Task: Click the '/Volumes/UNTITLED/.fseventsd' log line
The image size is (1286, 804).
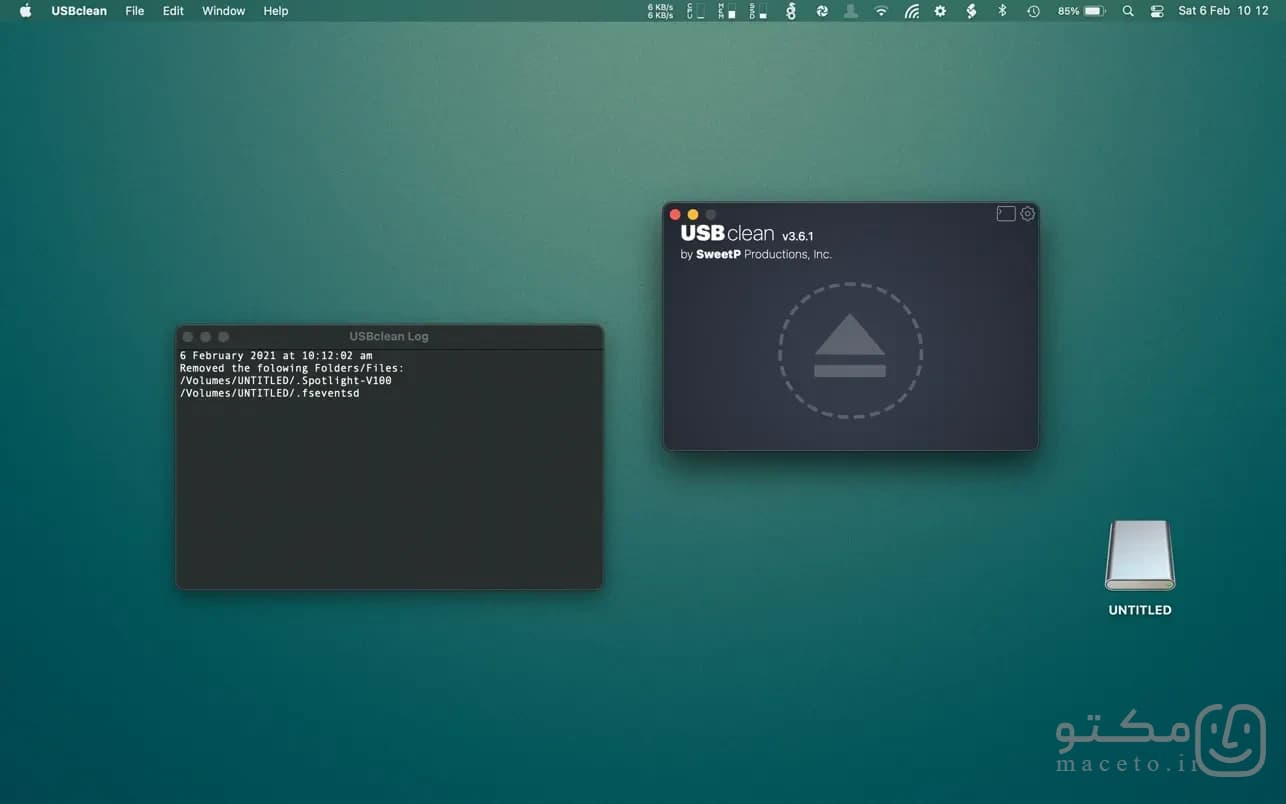Action: pyautogui.click(x=270, y=393)
